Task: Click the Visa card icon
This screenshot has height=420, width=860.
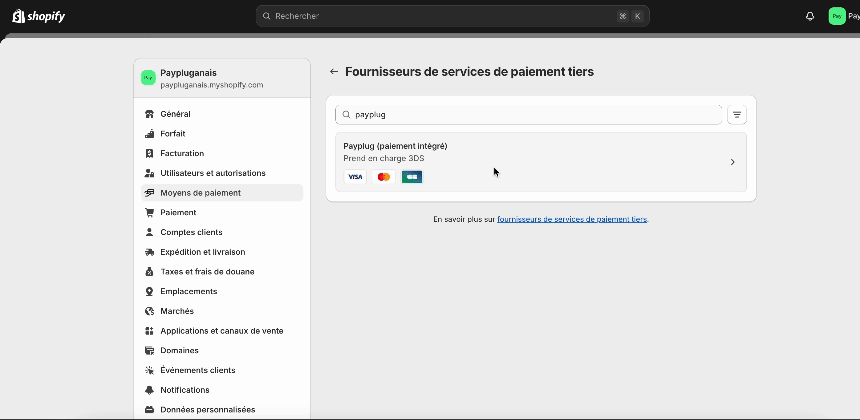Action: click(x=355, y=177)
